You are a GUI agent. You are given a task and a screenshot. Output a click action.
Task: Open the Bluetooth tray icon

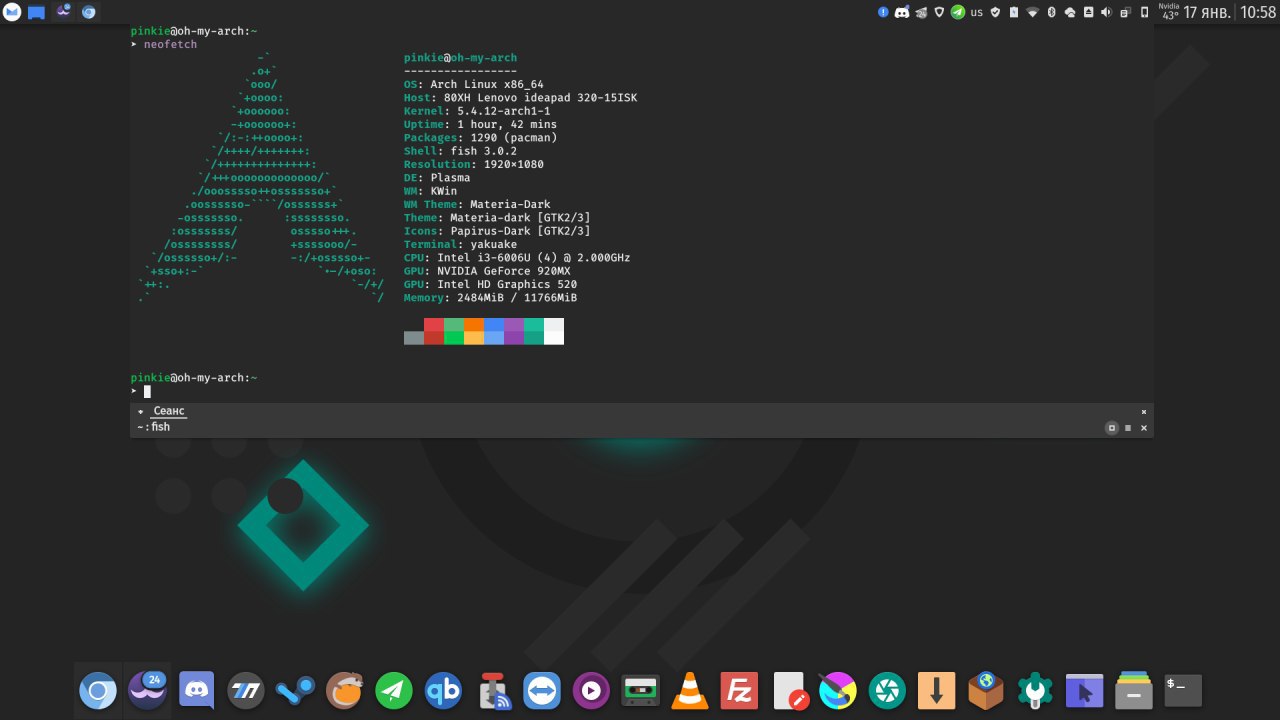(1052, 12)
